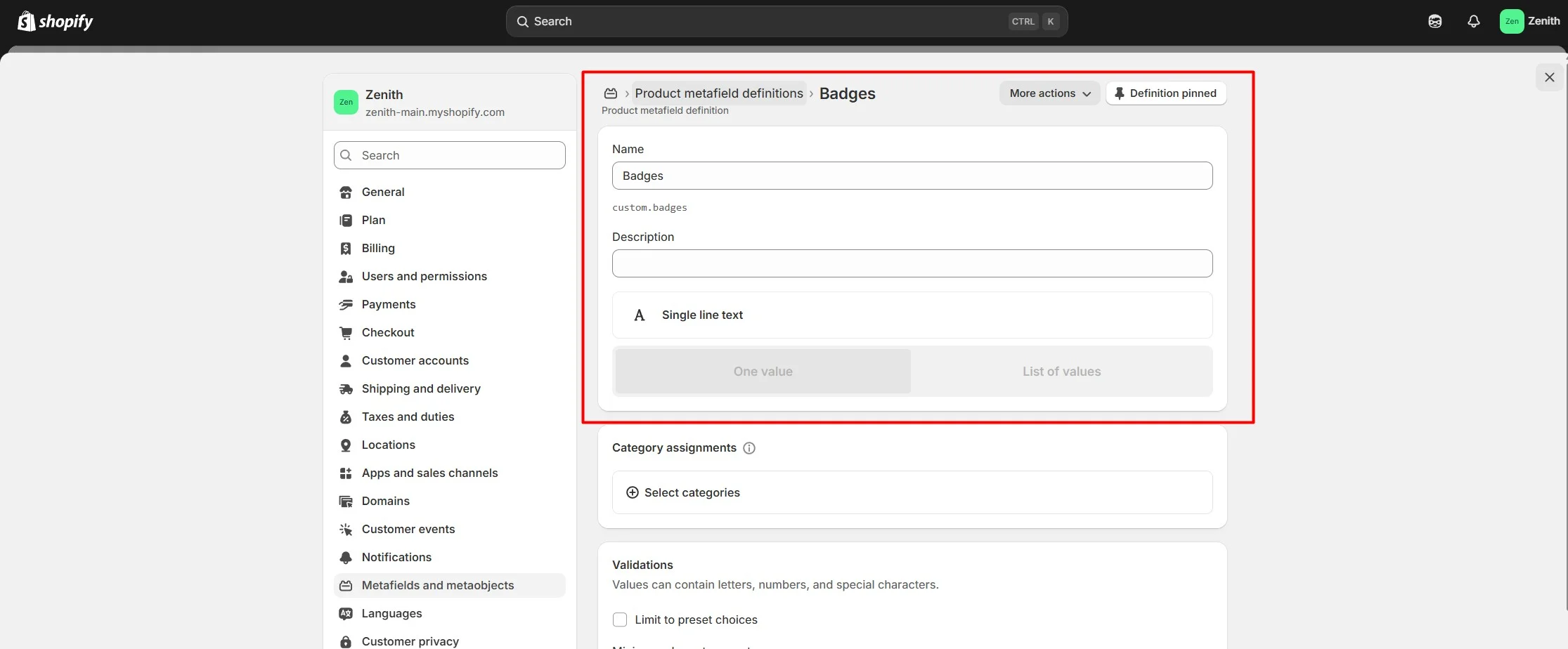Select the One value option
Image resolution: width=1568 pixels, height=649 pixels.
[x=763, y=372]
